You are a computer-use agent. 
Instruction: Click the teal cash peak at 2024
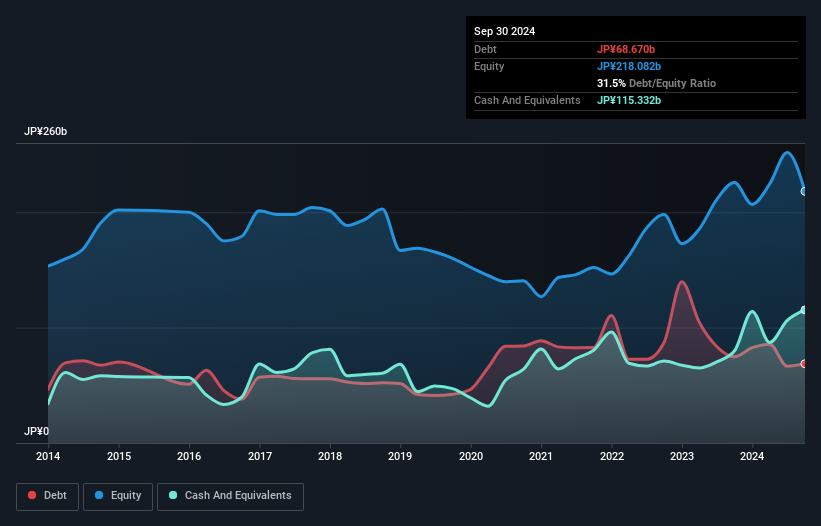[752, 312]
